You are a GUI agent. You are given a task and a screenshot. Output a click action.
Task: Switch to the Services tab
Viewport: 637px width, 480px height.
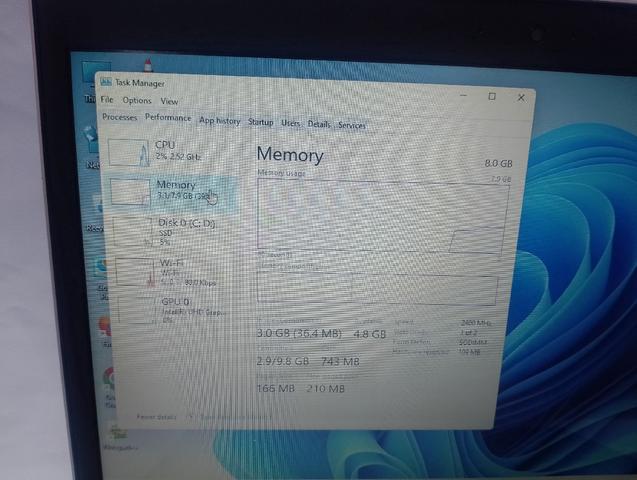352,125
